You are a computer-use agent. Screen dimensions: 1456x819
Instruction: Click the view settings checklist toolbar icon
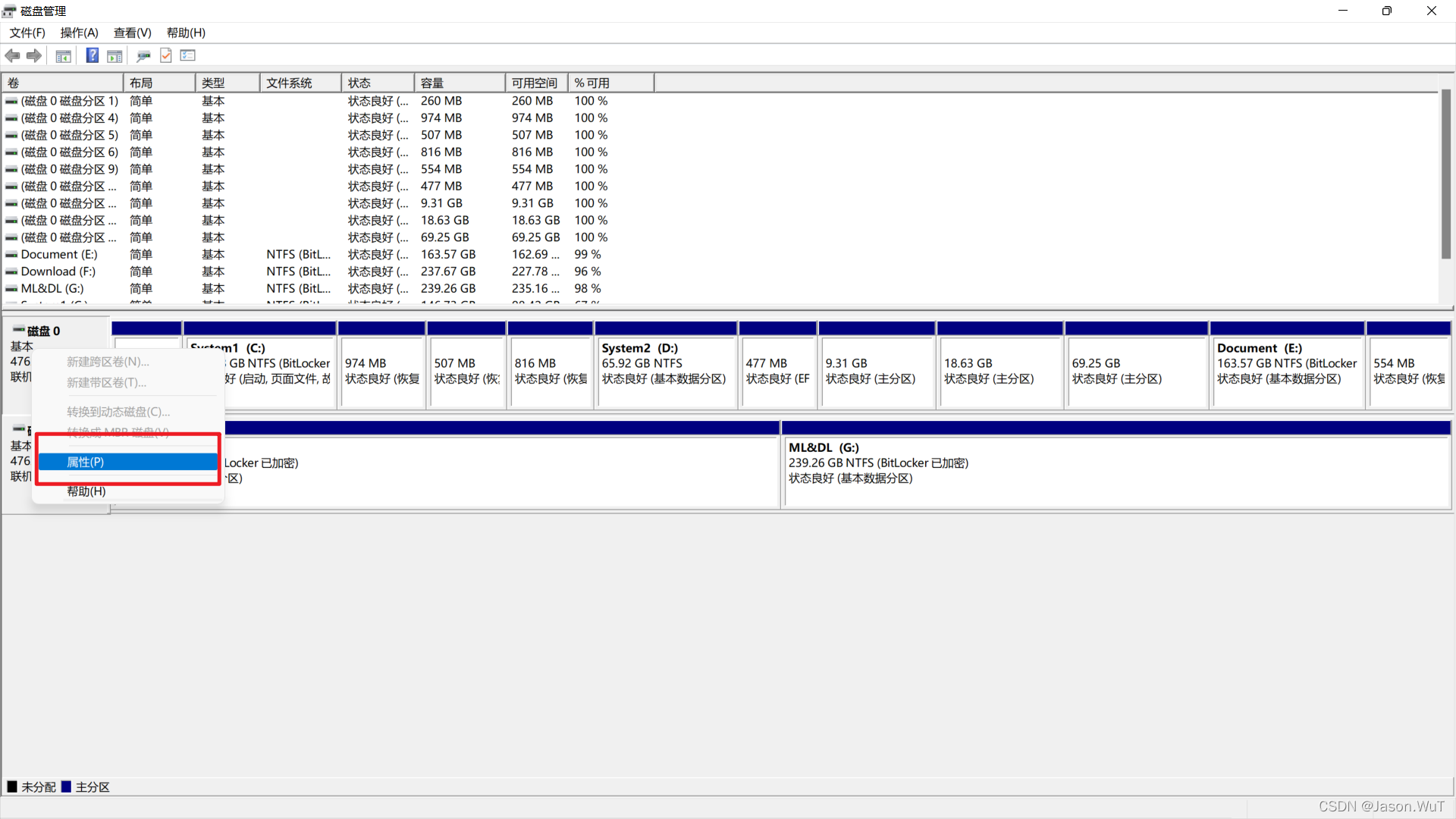(x=188, y=55)
